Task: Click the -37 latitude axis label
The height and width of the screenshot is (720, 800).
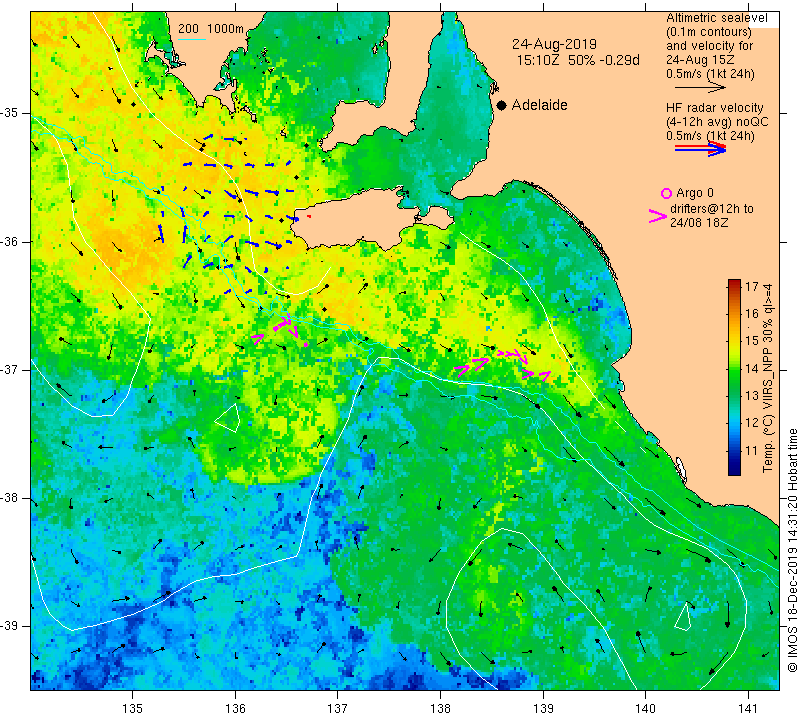Action: point(11,369)
